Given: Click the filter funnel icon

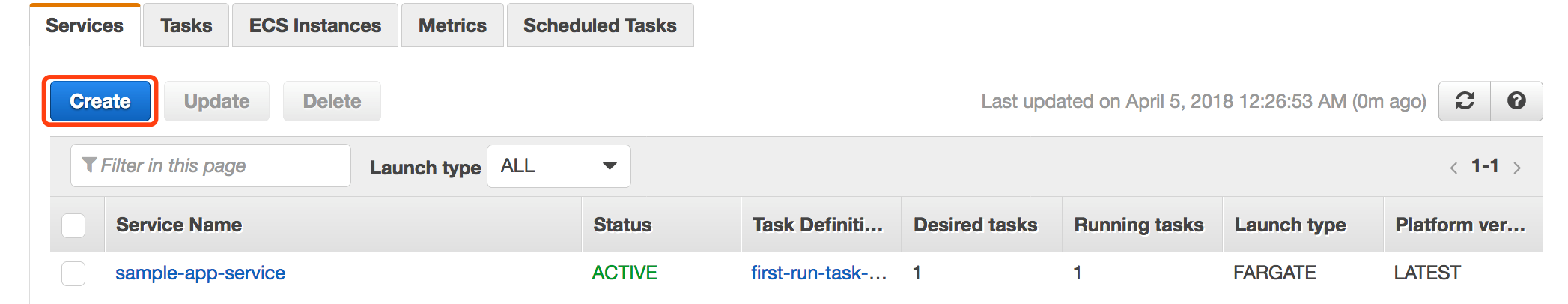Looking at the screenshot, I should (89, 165).
